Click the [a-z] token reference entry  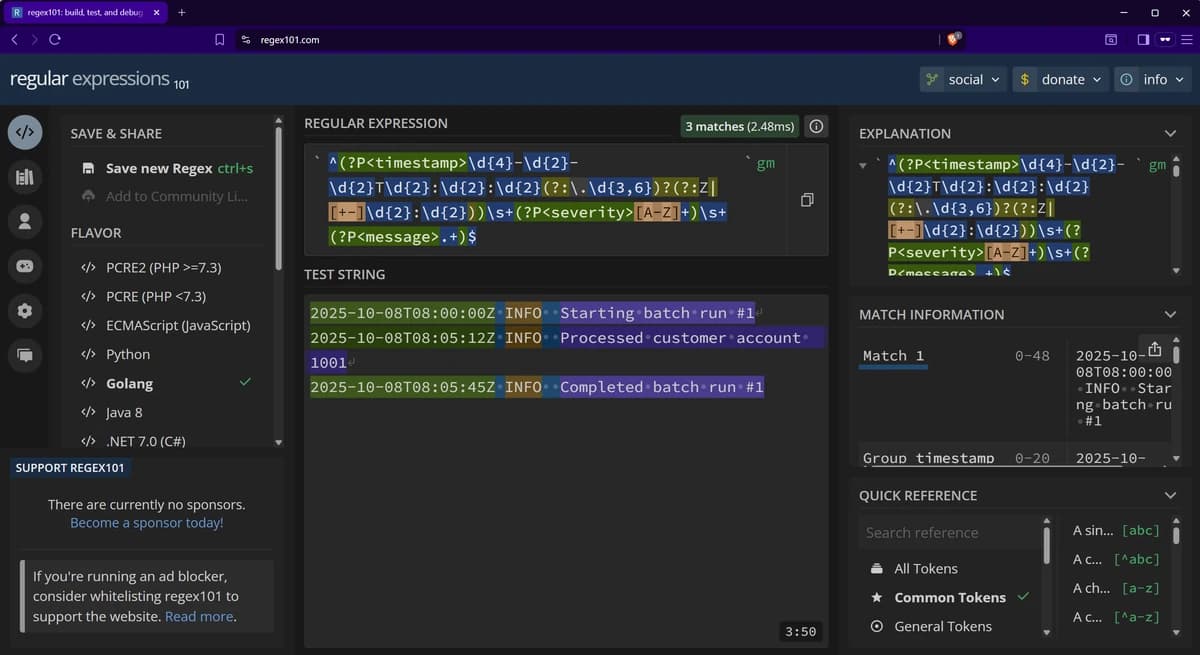pyautogui.click(x=1116, y=588)
